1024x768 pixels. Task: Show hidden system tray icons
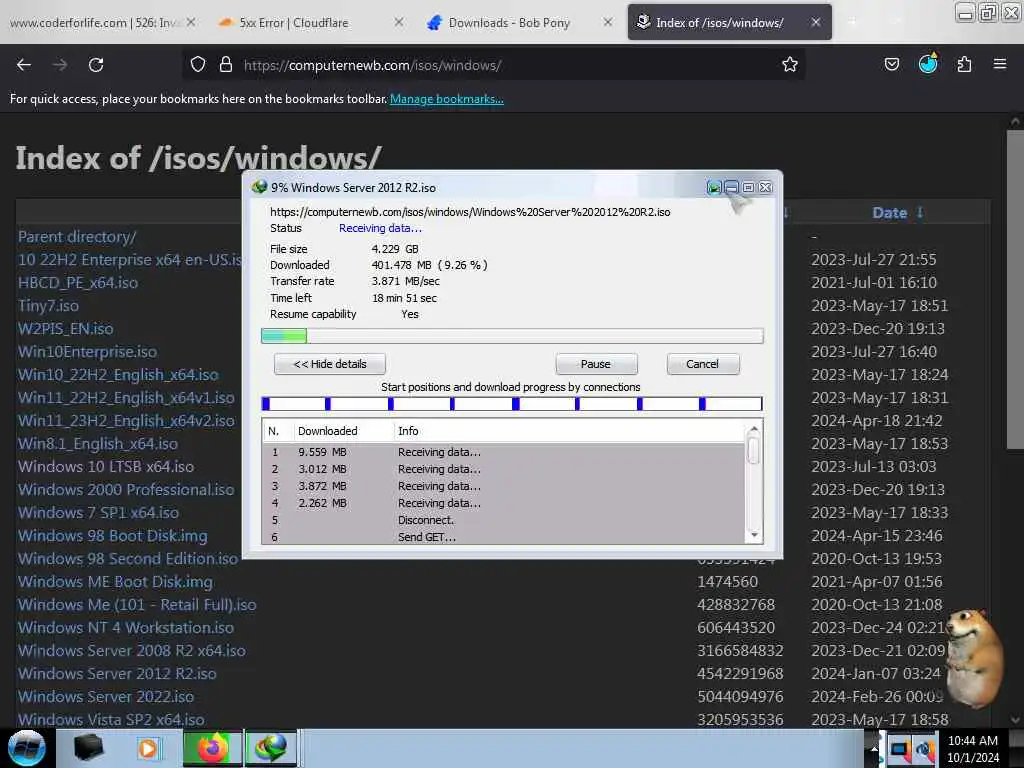pos(874,749)
